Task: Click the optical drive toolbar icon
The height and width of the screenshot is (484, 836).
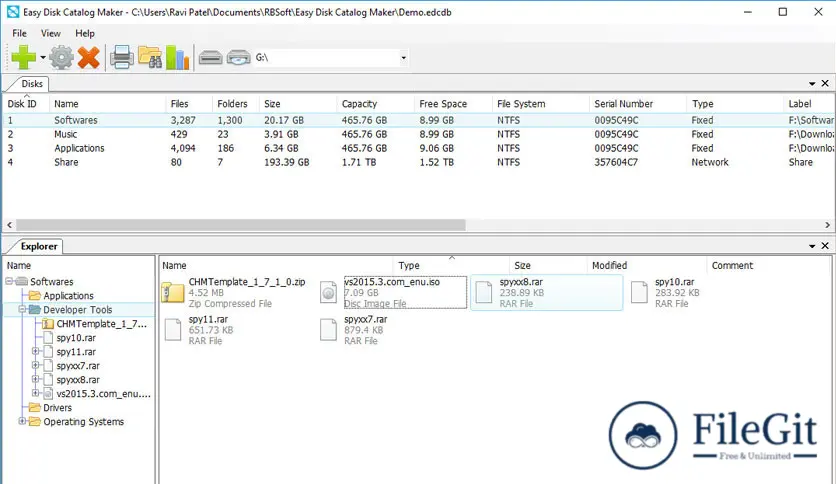Action: [x=238, y=57]
